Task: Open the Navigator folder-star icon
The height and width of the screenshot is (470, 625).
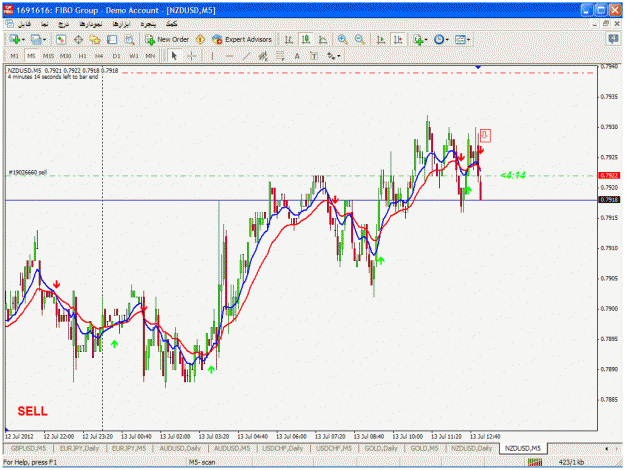Action: coord(95,39)
